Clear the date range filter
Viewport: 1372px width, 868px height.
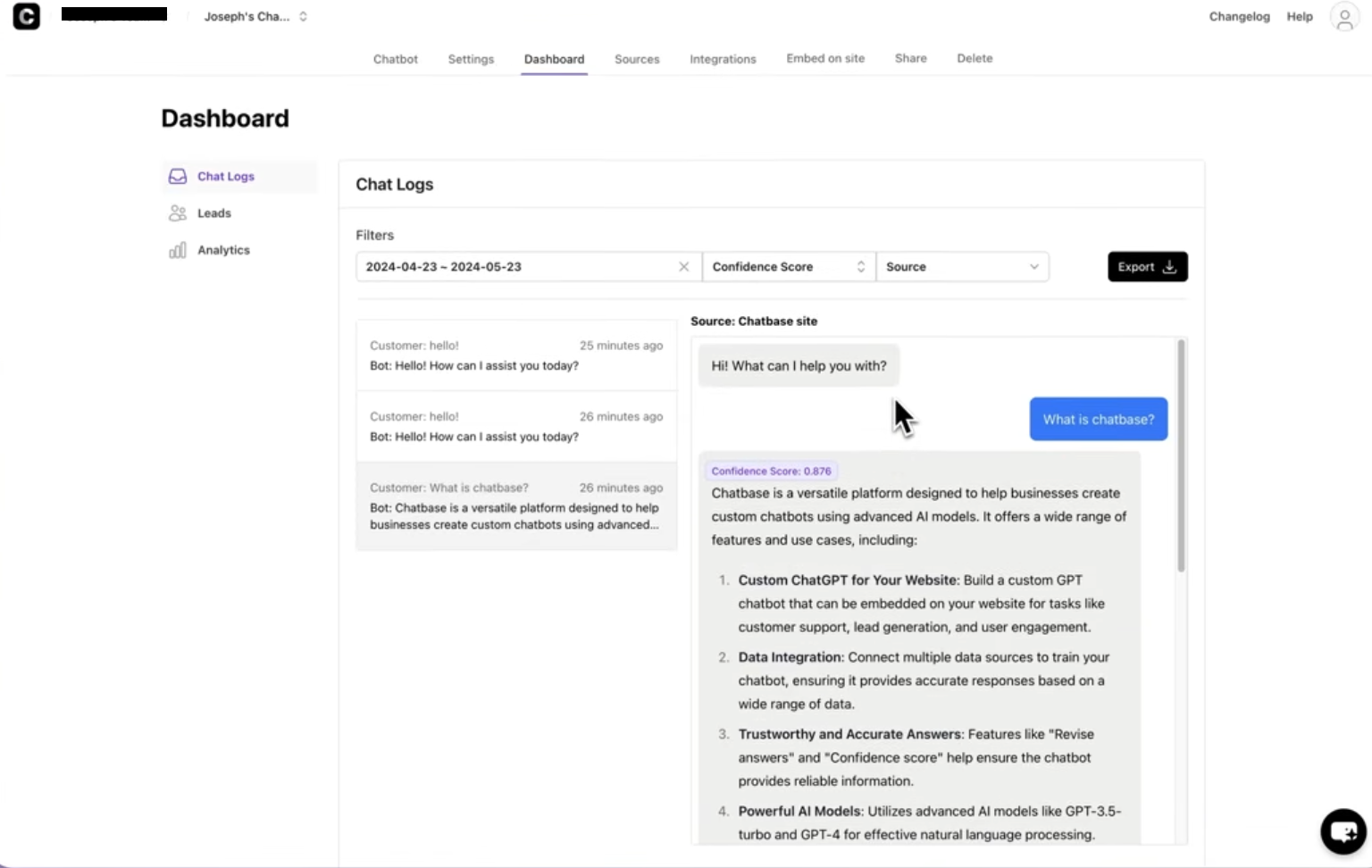(684, 267)
